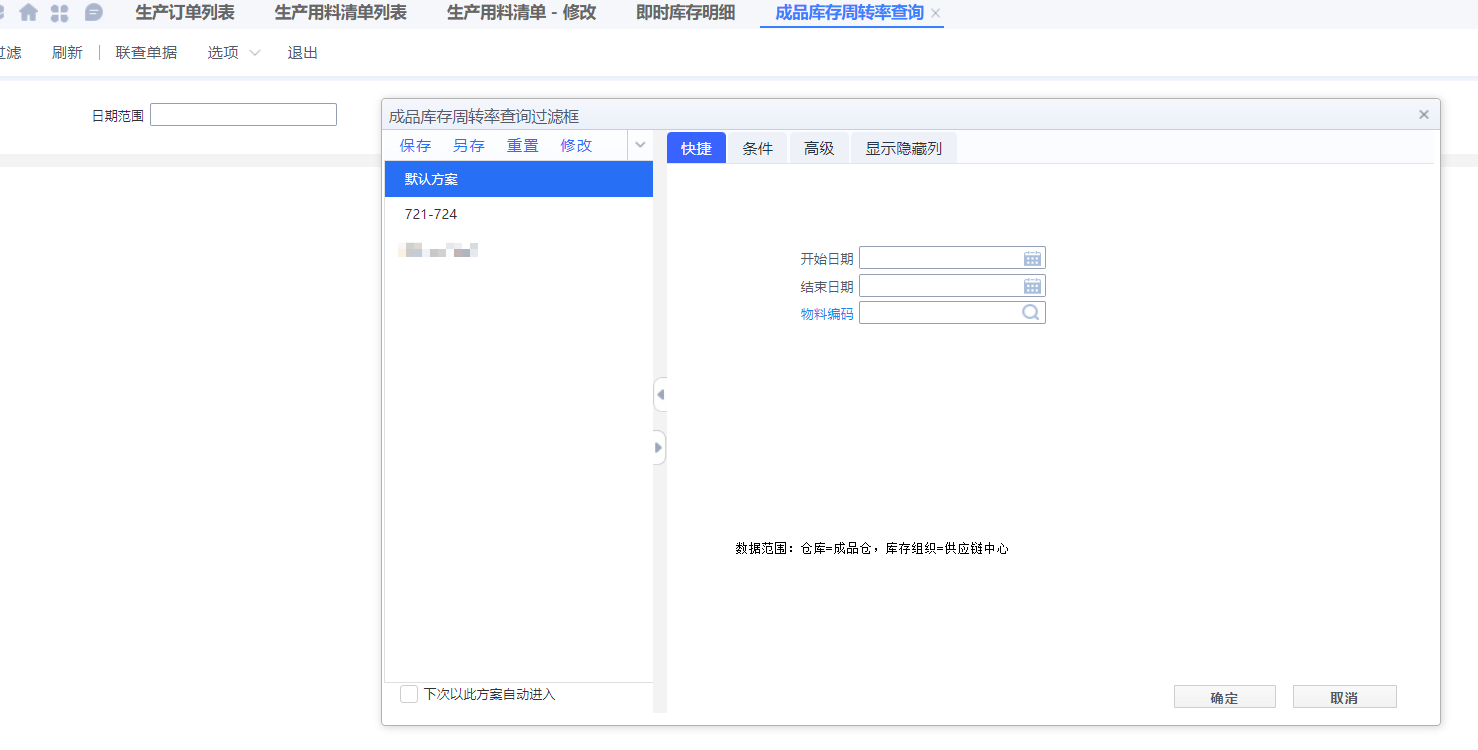Click the 日期范围 input field
This screenshot has width=1478, height=750.
(243, 115)
